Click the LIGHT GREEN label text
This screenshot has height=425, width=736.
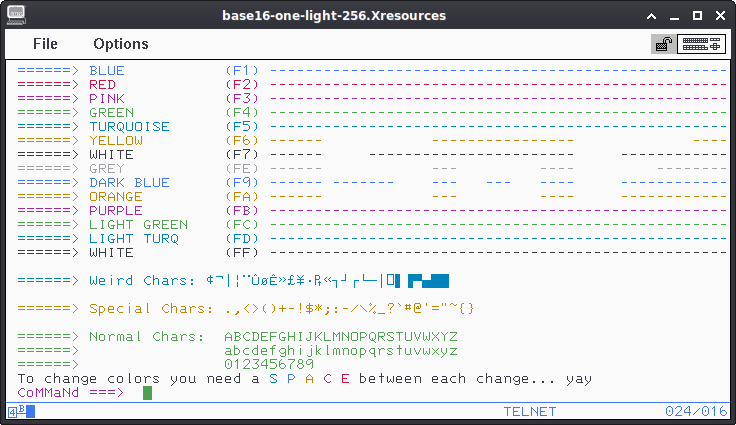click(138, 224)
